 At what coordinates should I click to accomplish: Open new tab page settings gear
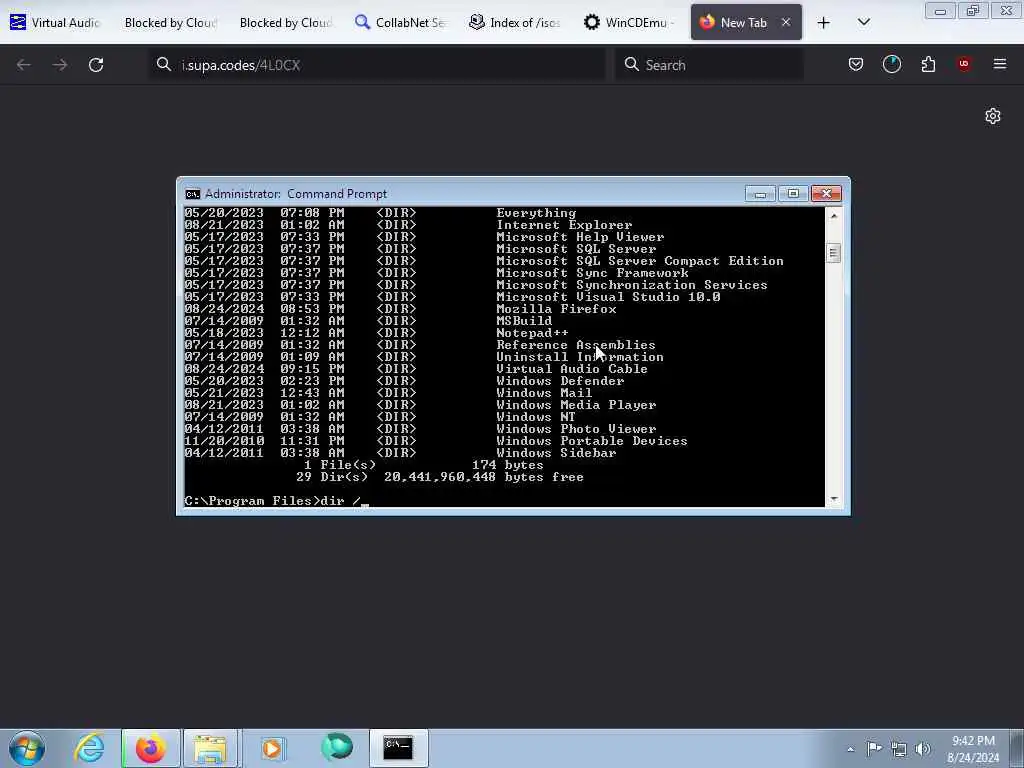click(993, 116)
